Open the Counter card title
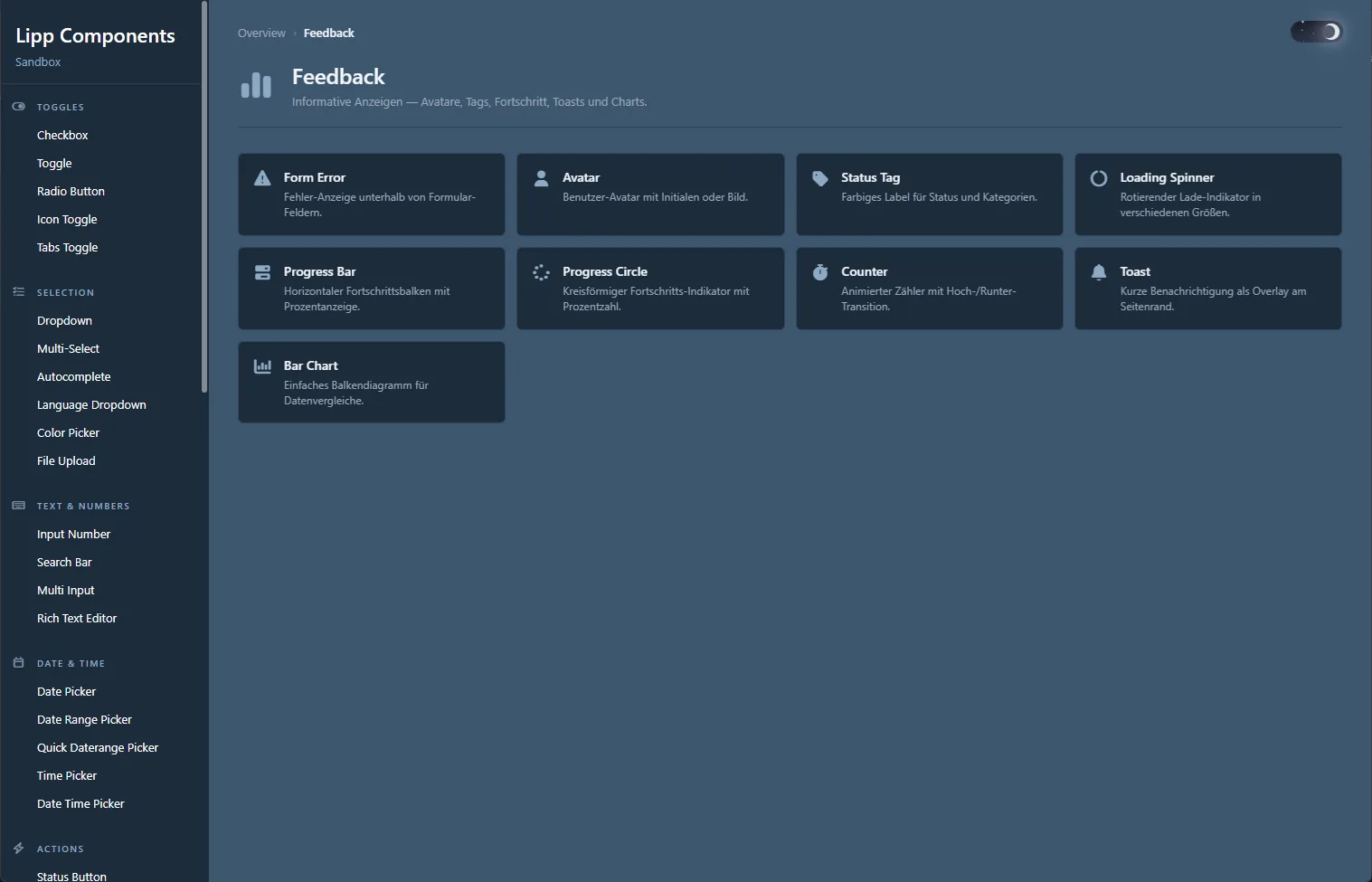Viewport: 1372px width, 882px height. click(x=864, y=271)
